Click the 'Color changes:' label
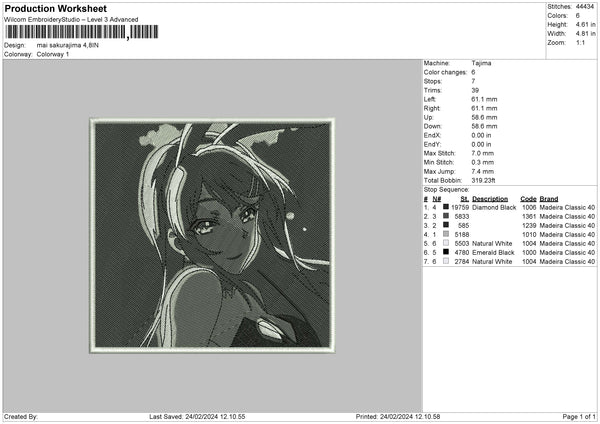This screenshot has height=424, width=600. click(x=445, y=72)
